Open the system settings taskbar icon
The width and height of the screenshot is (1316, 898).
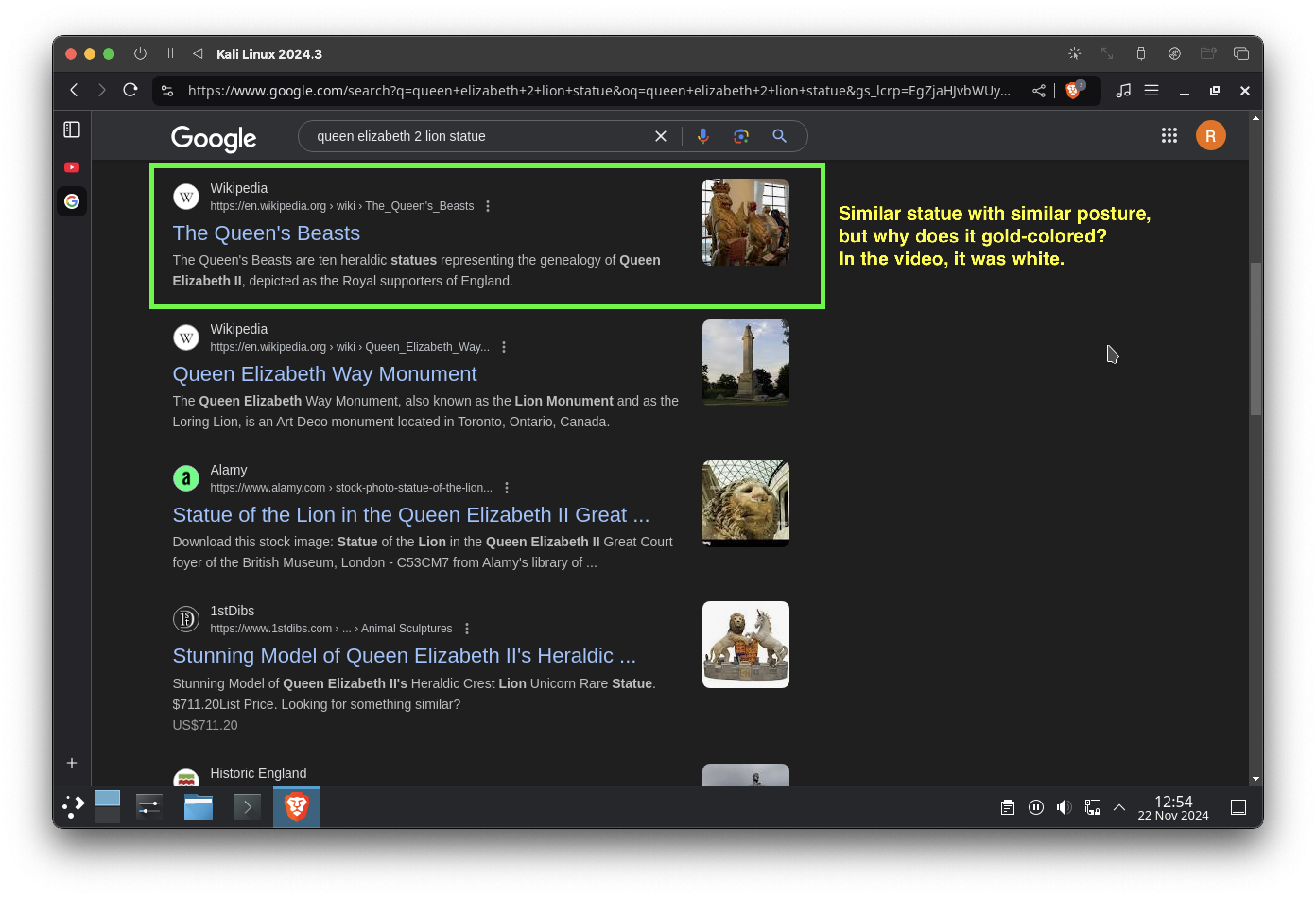tap(149, 807)
